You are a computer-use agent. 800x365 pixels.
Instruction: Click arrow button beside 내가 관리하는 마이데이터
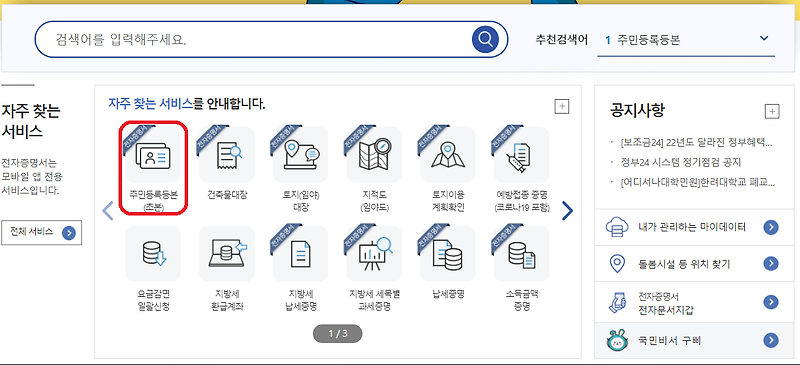pyautogui.click(x=771, y=227)
